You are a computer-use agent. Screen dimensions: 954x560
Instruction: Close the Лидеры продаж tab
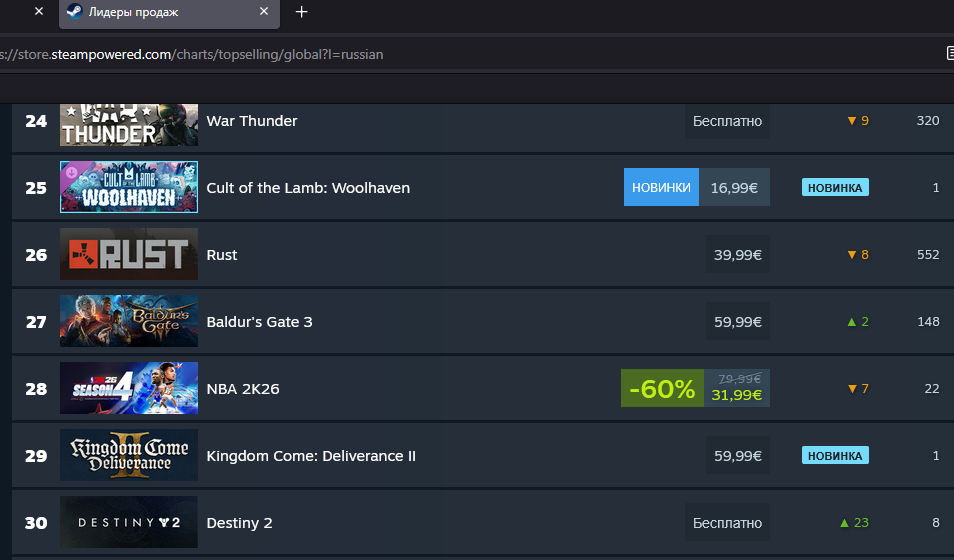coord(264,12)
